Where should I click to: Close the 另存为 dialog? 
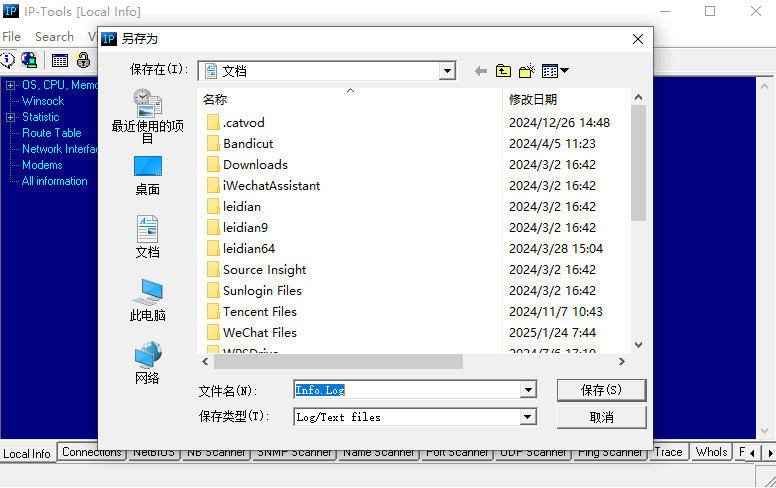tap(638, 39)
